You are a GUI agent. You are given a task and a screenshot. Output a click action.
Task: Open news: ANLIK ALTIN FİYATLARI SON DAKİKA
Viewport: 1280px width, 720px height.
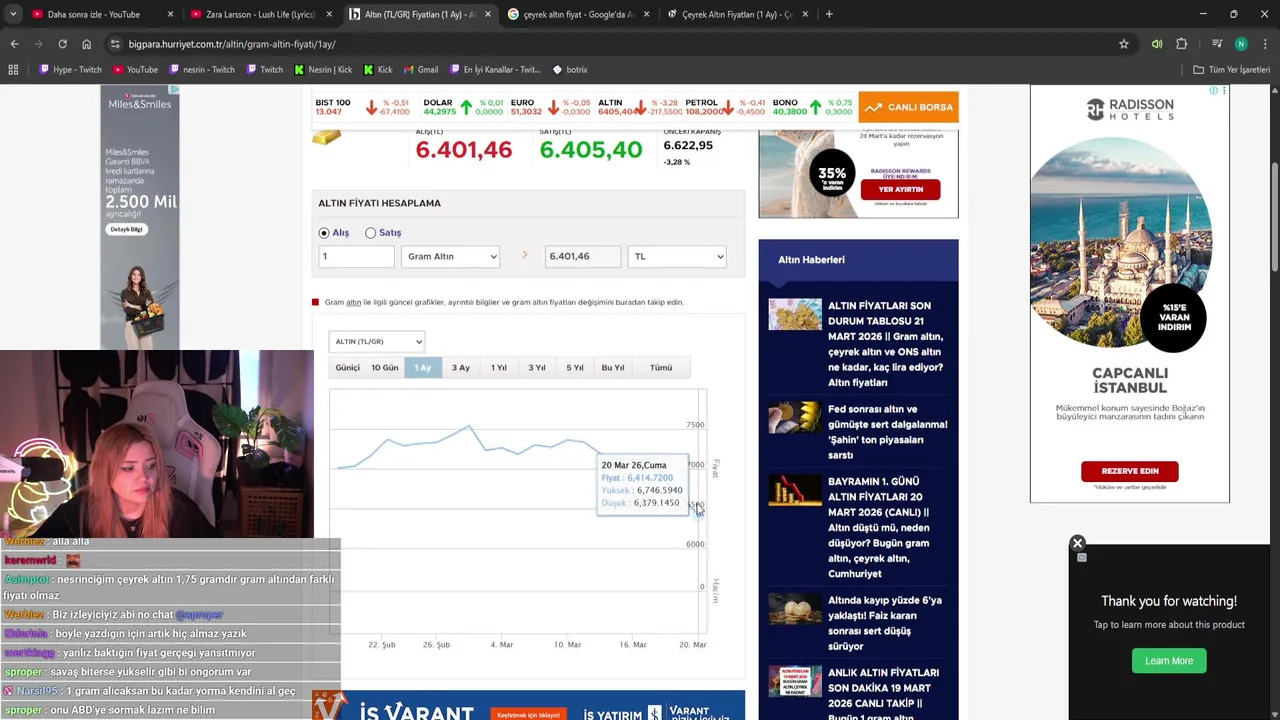[883, 695]
